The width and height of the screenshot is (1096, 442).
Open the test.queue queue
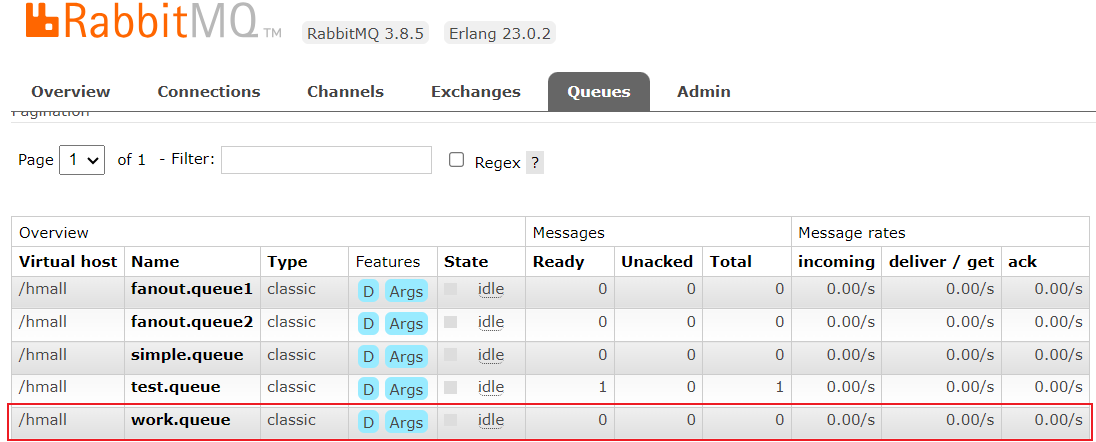[x=175, y=387]
